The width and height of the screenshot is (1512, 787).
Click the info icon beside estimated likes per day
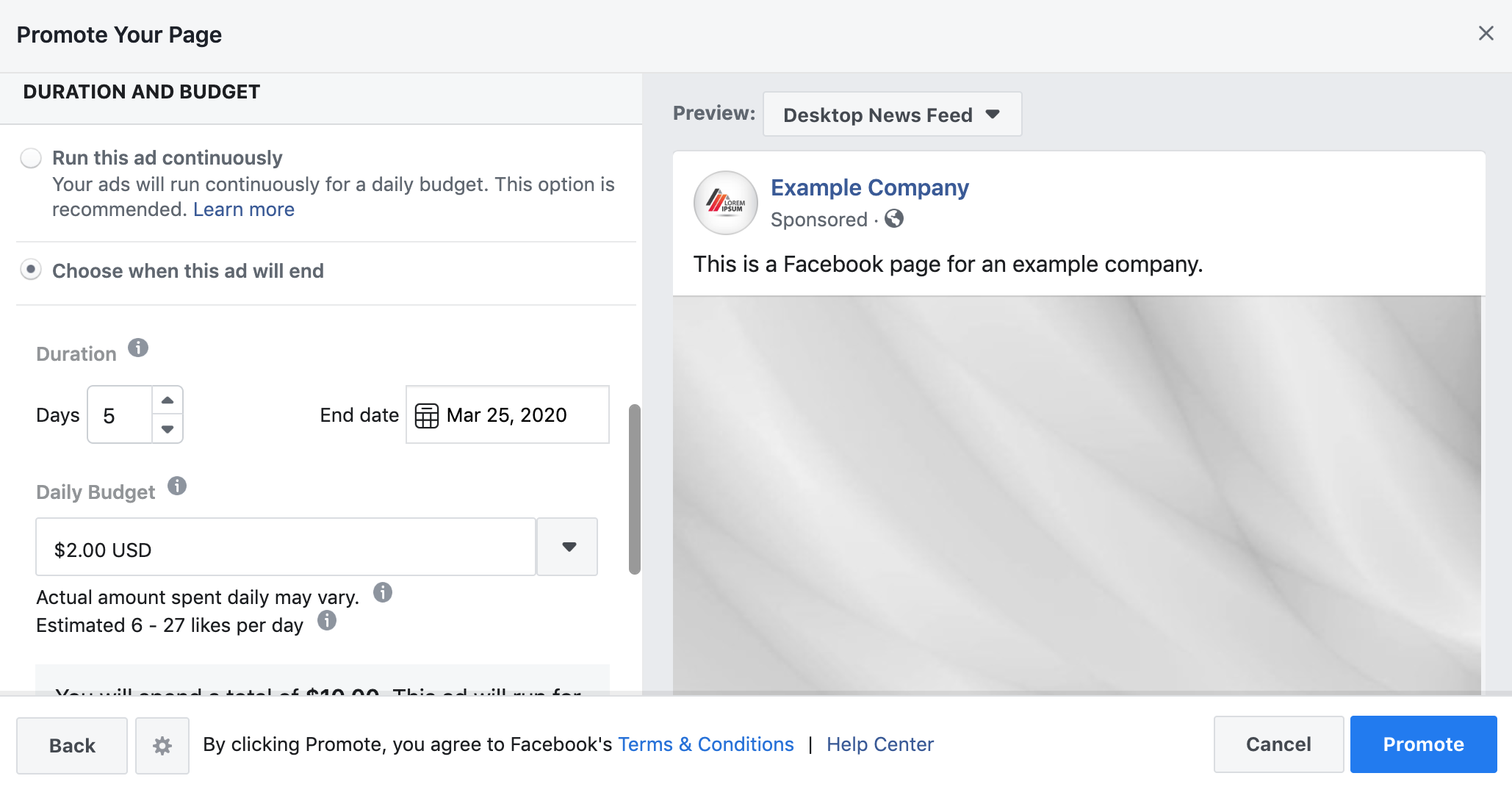tap(328, 622)
